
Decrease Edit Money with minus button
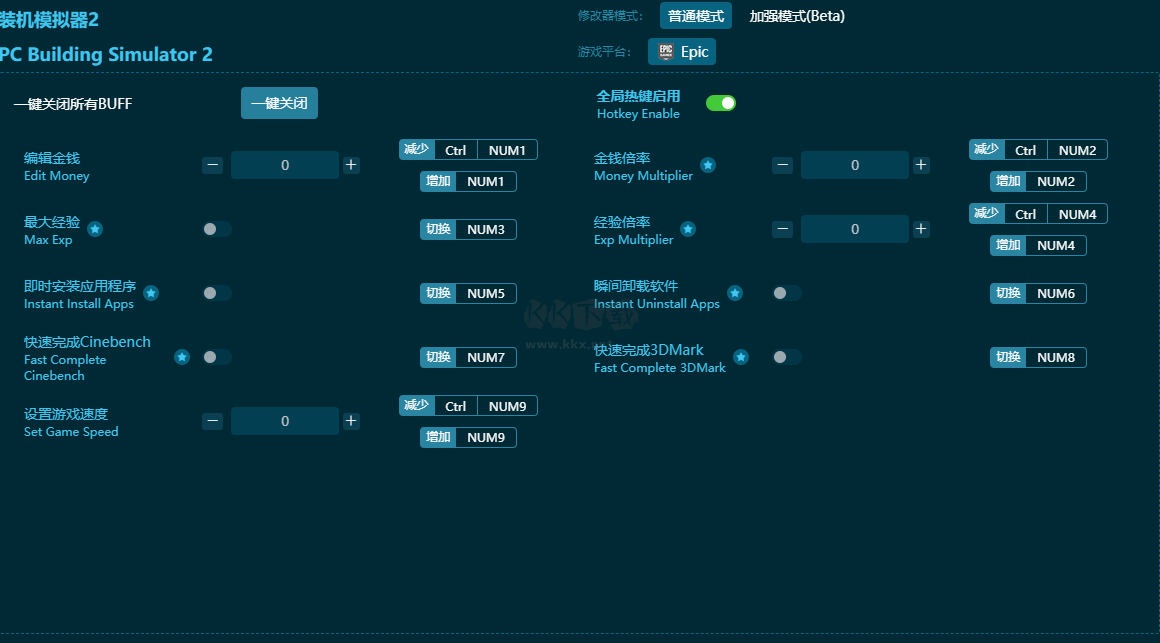tap(212, 165)
